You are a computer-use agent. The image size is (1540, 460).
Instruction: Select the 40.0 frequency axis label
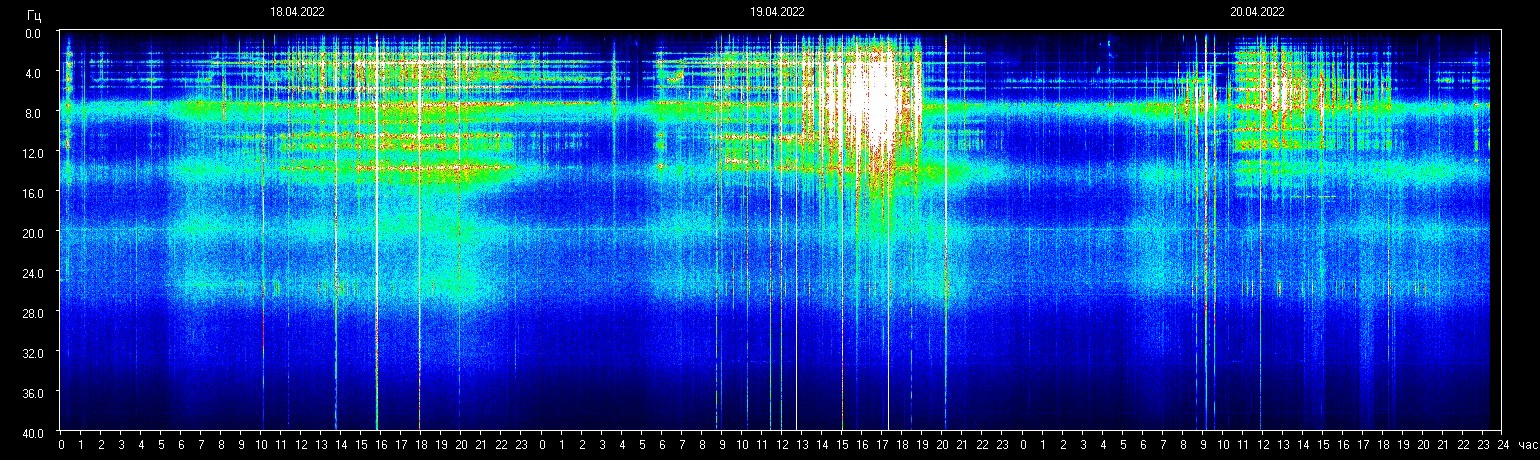[x=31, y=432]
